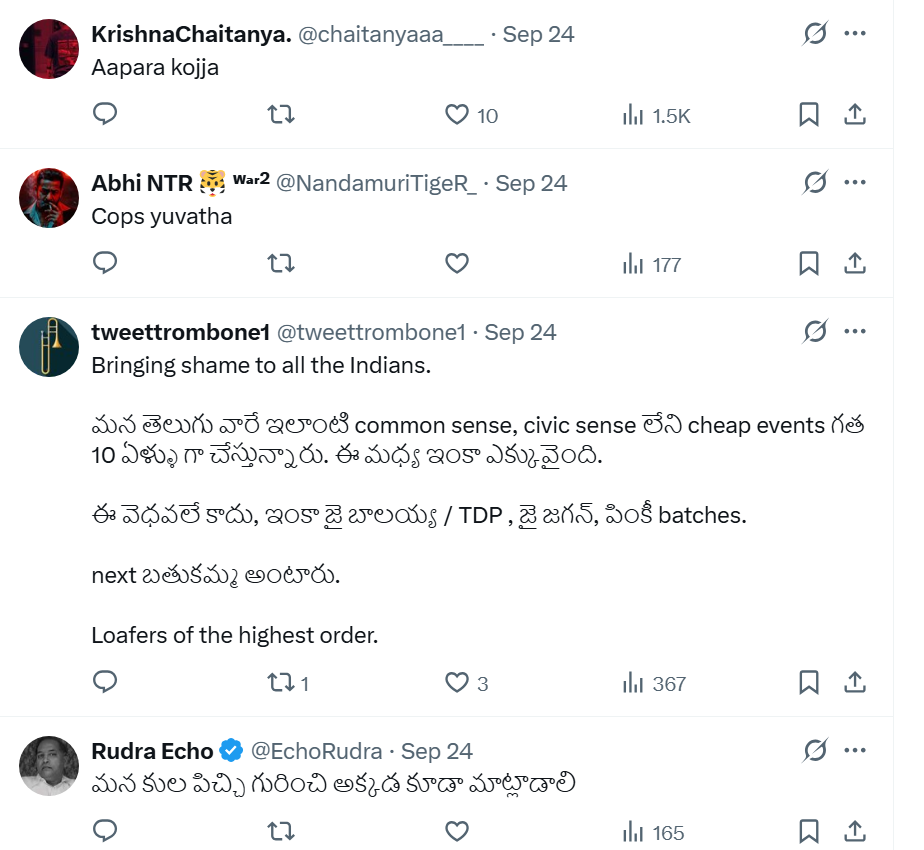Reply to KrishnaChaitanya's tweet
The height and width of the screenshot is (850, 924).
coord(106,115)
